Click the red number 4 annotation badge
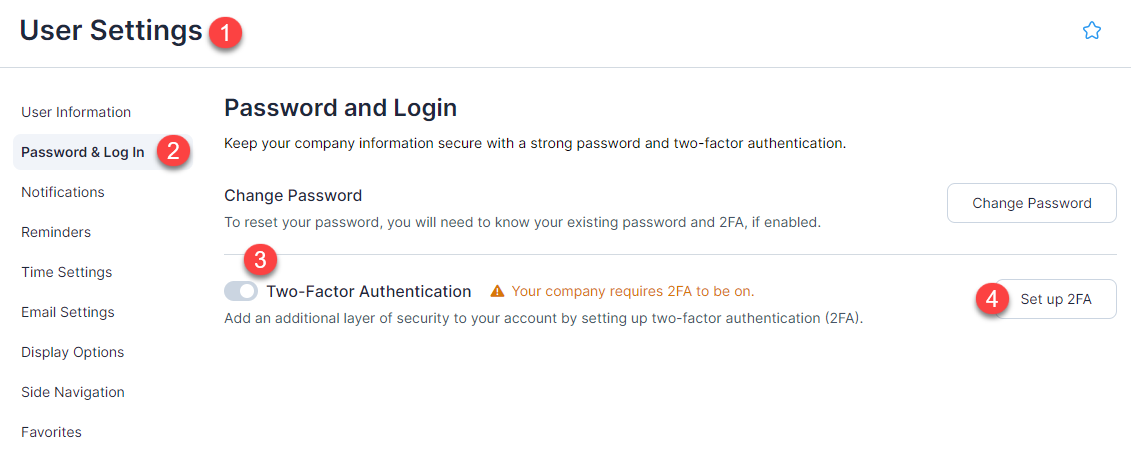Screen dimensions: 1131x464 pyautogui.click(x=992, y=299)
